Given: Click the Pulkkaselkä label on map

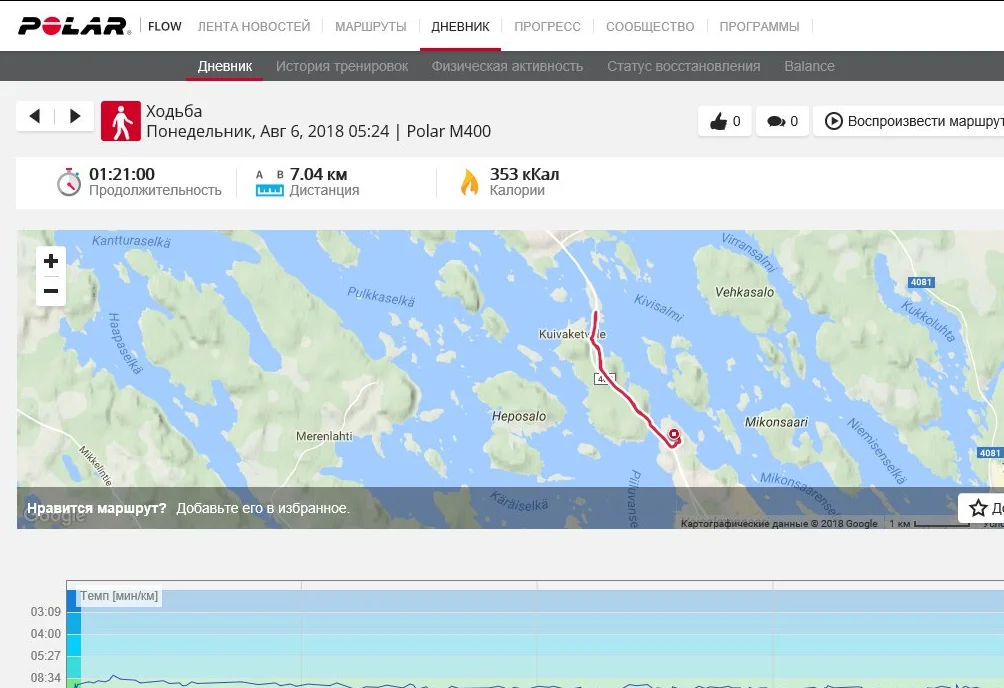Looking at the screenshot, I should pyautogui.click(x=381, y=296).
